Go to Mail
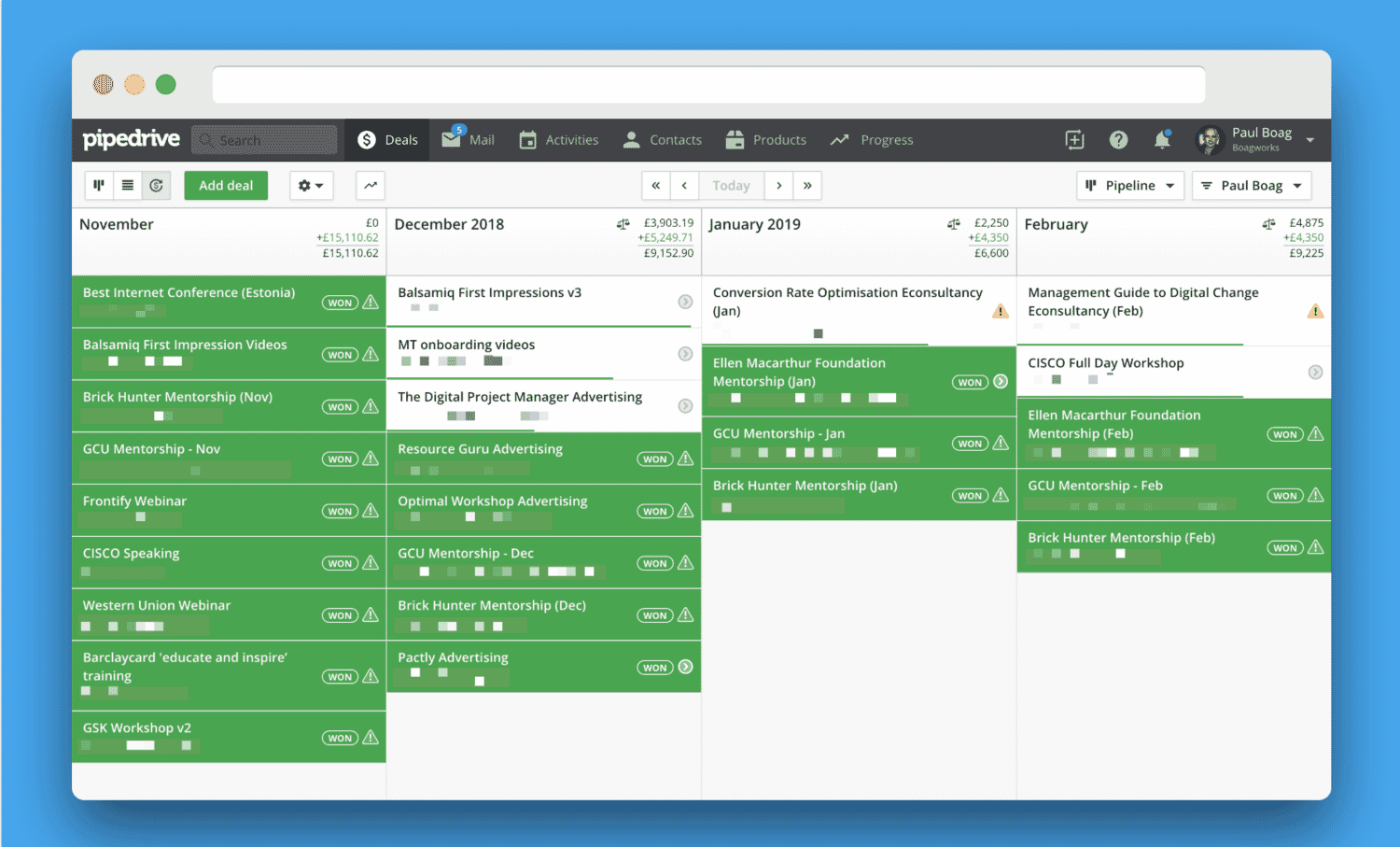The image size is (1400, 847). tap(469, 140)
